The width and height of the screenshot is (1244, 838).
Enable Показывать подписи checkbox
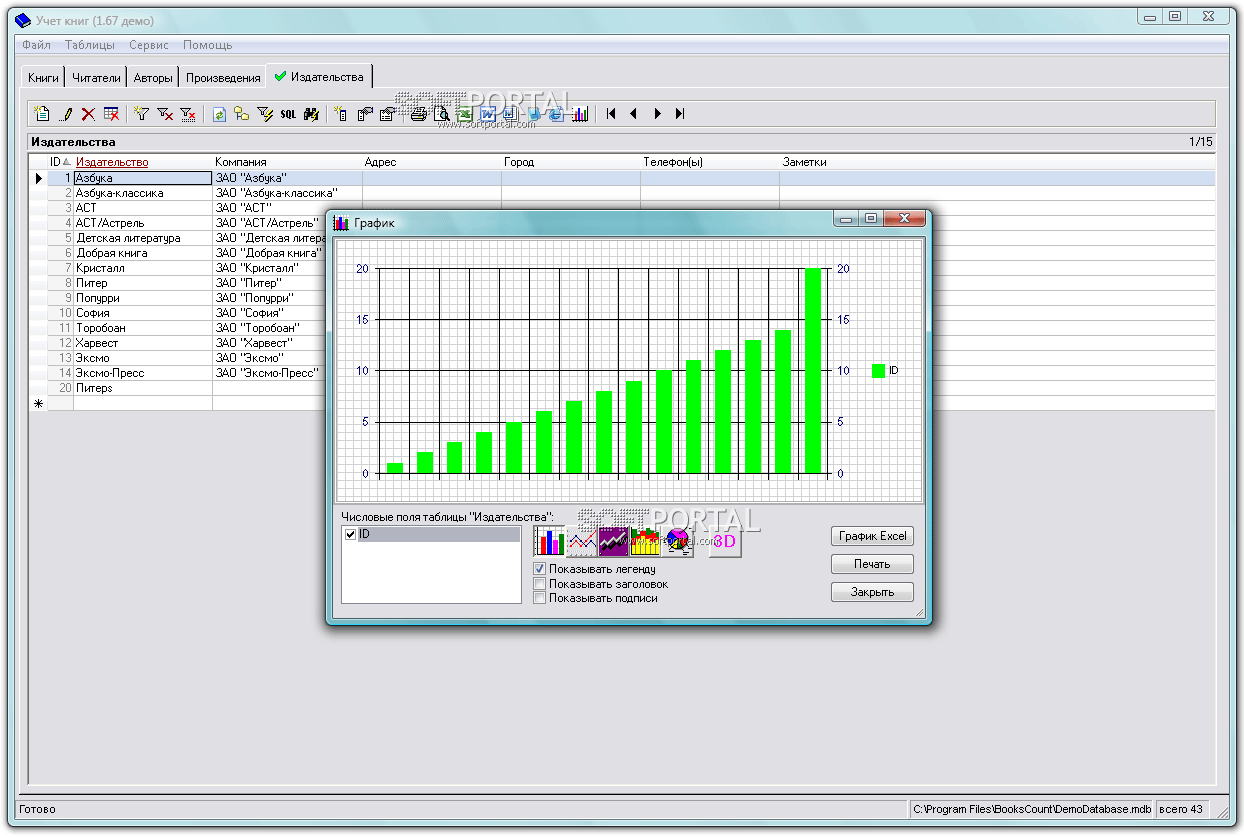(540, 598)
